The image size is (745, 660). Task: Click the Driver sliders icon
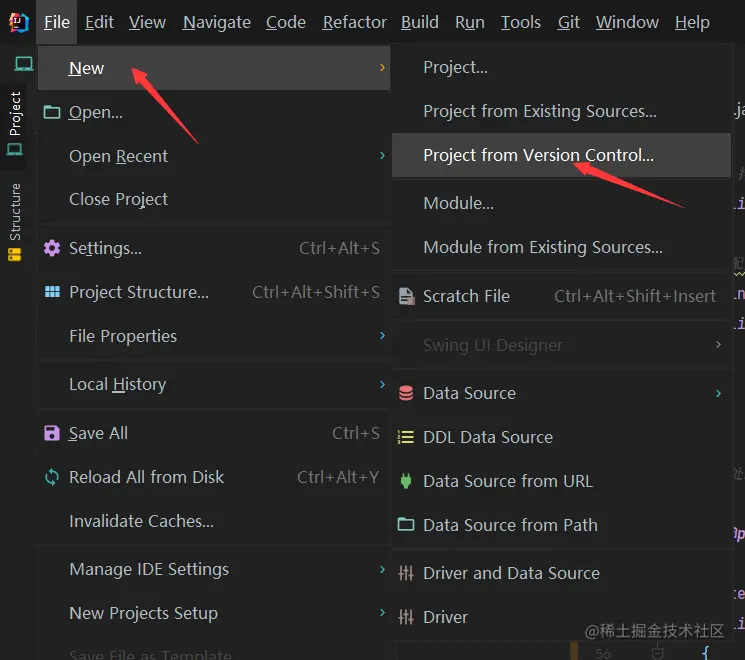point(406,617)
